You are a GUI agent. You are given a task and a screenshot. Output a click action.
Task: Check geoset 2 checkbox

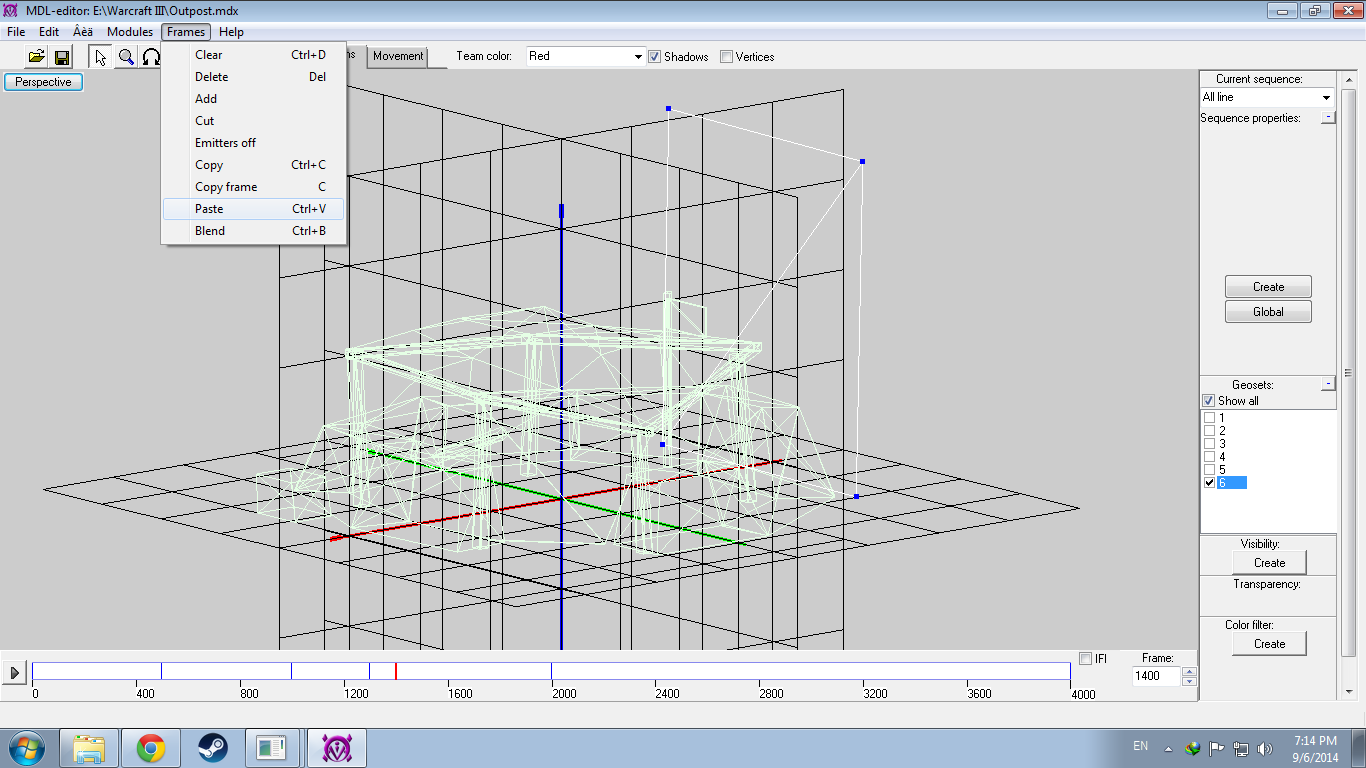tap(1209, 431)
